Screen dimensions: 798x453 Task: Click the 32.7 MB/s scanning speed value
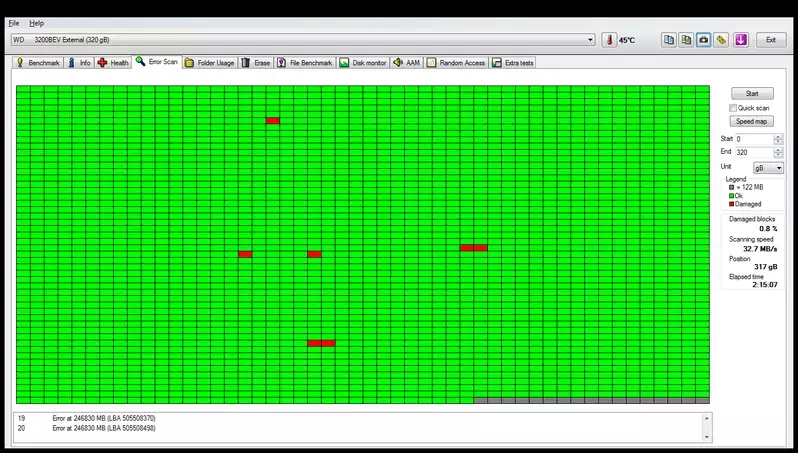tap(760, 249)
